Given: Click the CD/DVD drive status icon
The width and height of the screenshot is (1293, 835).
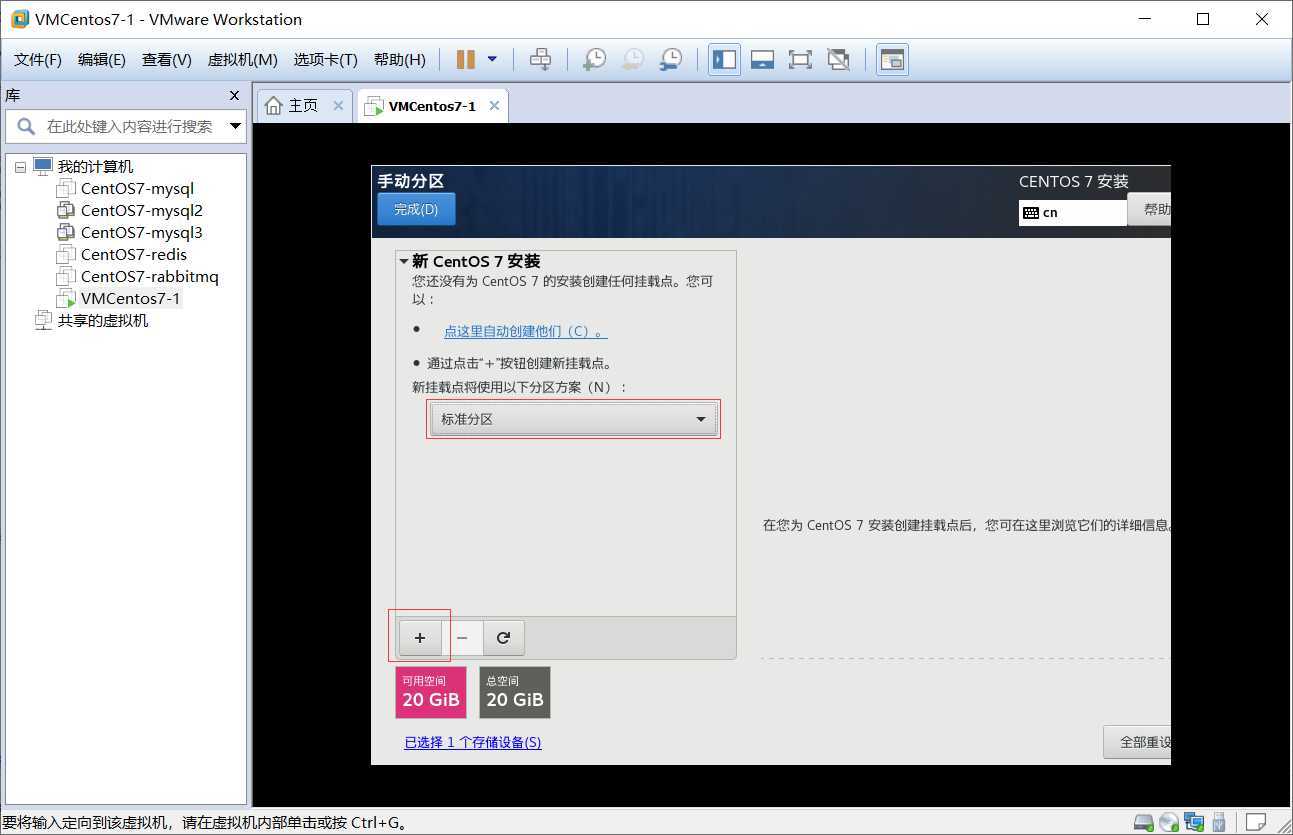Looking at the screenshot, I should 1169,823.
